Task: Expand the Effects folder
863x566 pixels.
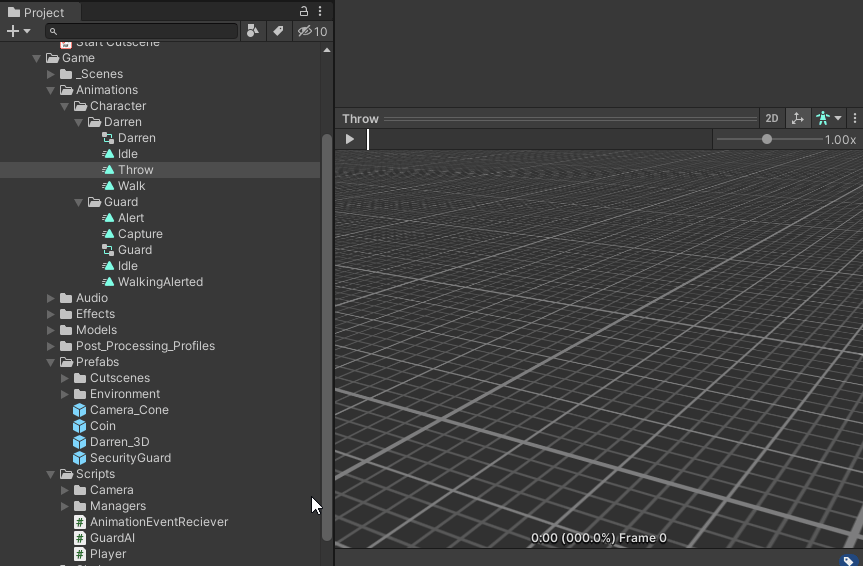Action: tap(51, 314)
